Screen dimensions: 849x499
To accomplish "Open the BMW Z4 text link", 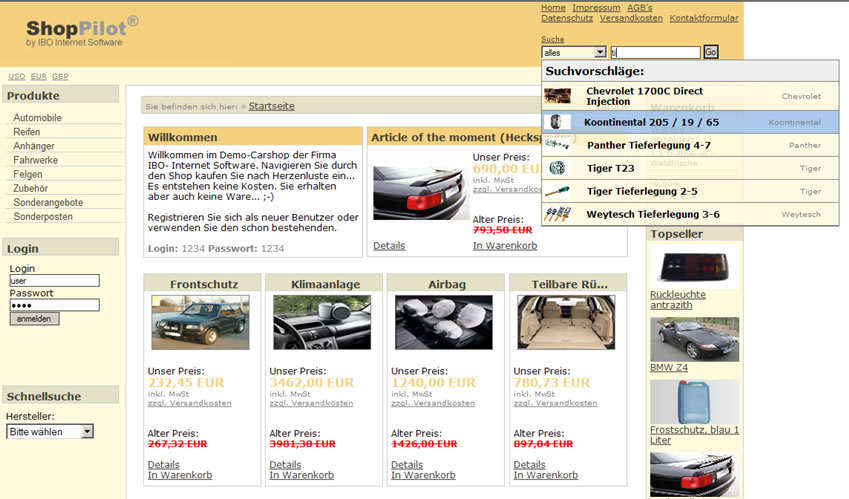I will tap(669, 367).
